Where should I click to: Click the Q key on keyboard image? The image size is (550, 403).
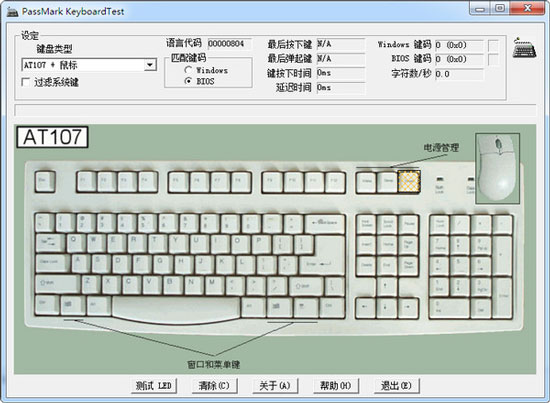[76, 243]
